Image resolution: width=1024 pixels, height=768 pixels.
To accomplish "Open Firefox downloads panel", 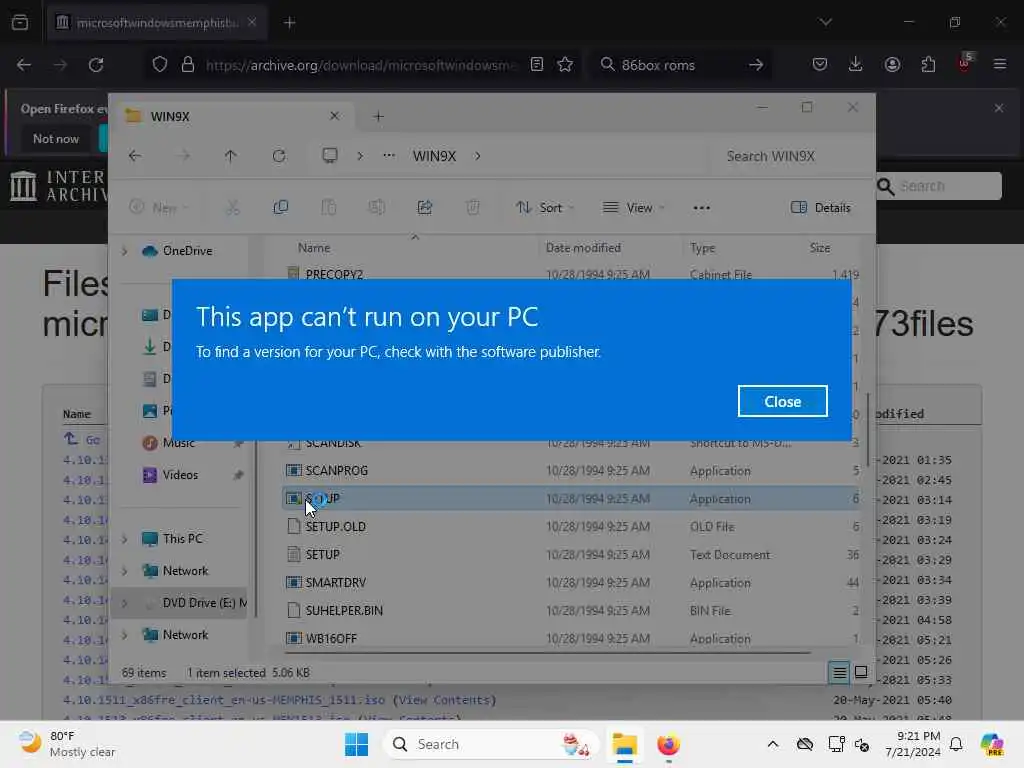I will (856, 65).
